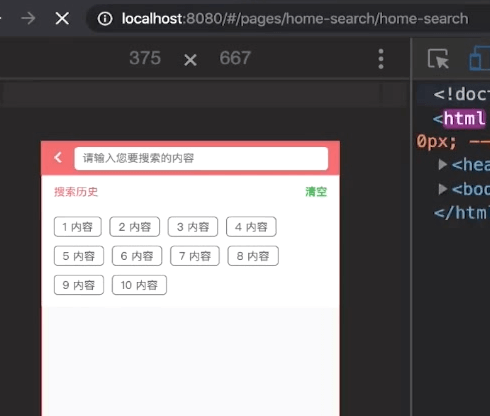Click the browser forward arrow

coord(28,18)
